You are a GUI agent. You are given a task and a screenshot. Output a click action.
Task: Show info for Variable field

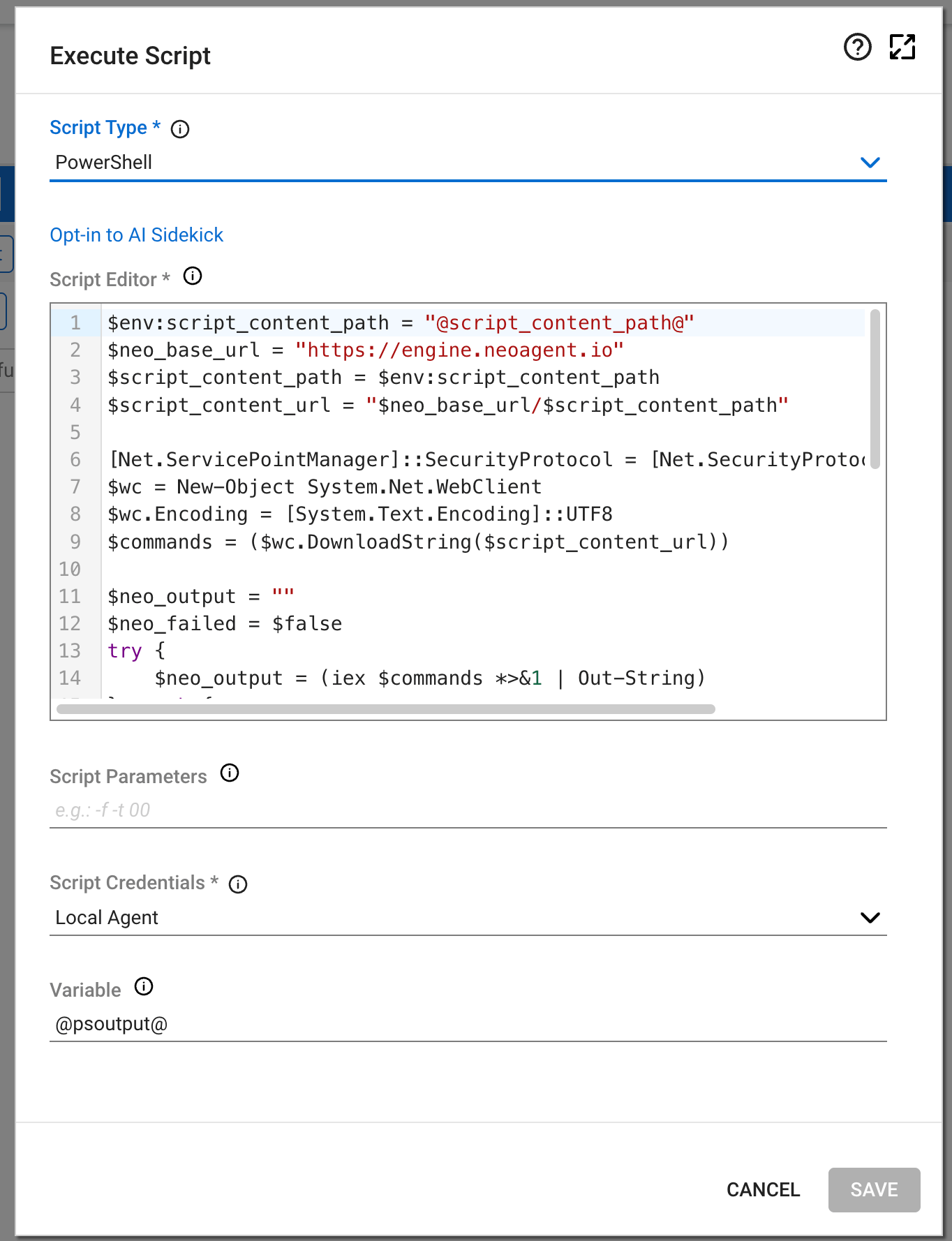[x=144, y=987]
